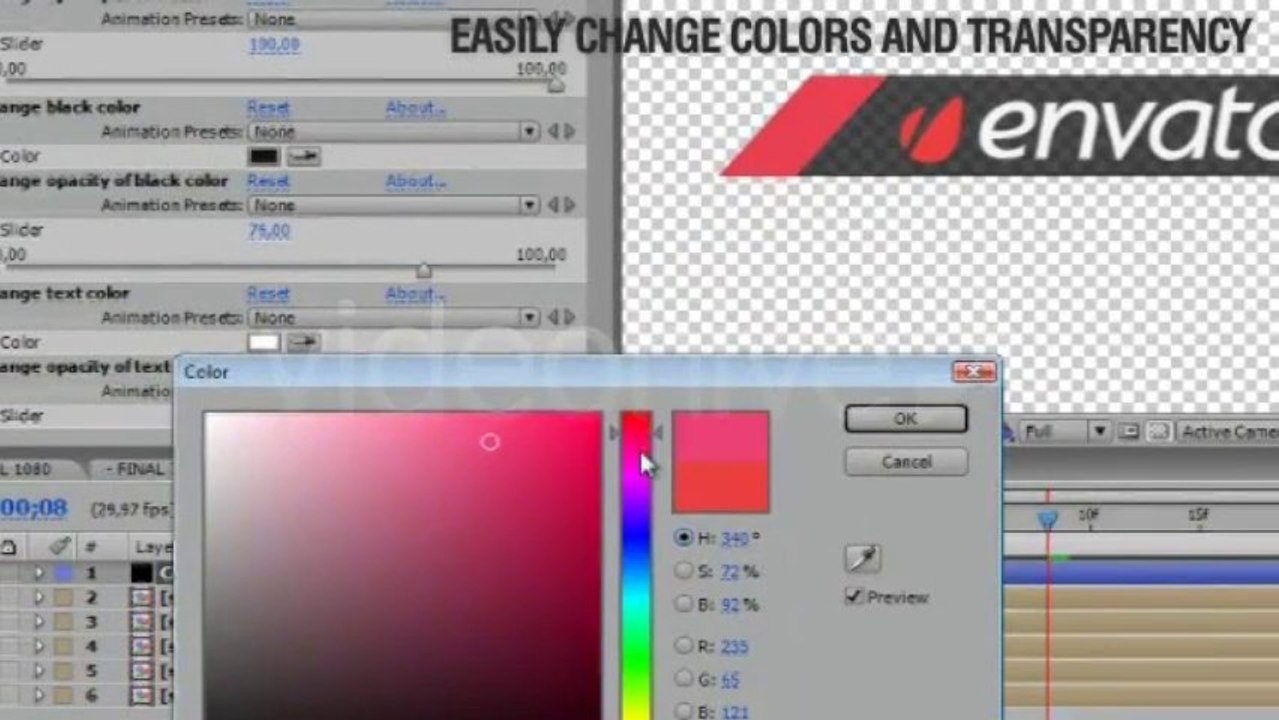Select the G green radio button
This screenshot has width=1279, height=720.
684,679
